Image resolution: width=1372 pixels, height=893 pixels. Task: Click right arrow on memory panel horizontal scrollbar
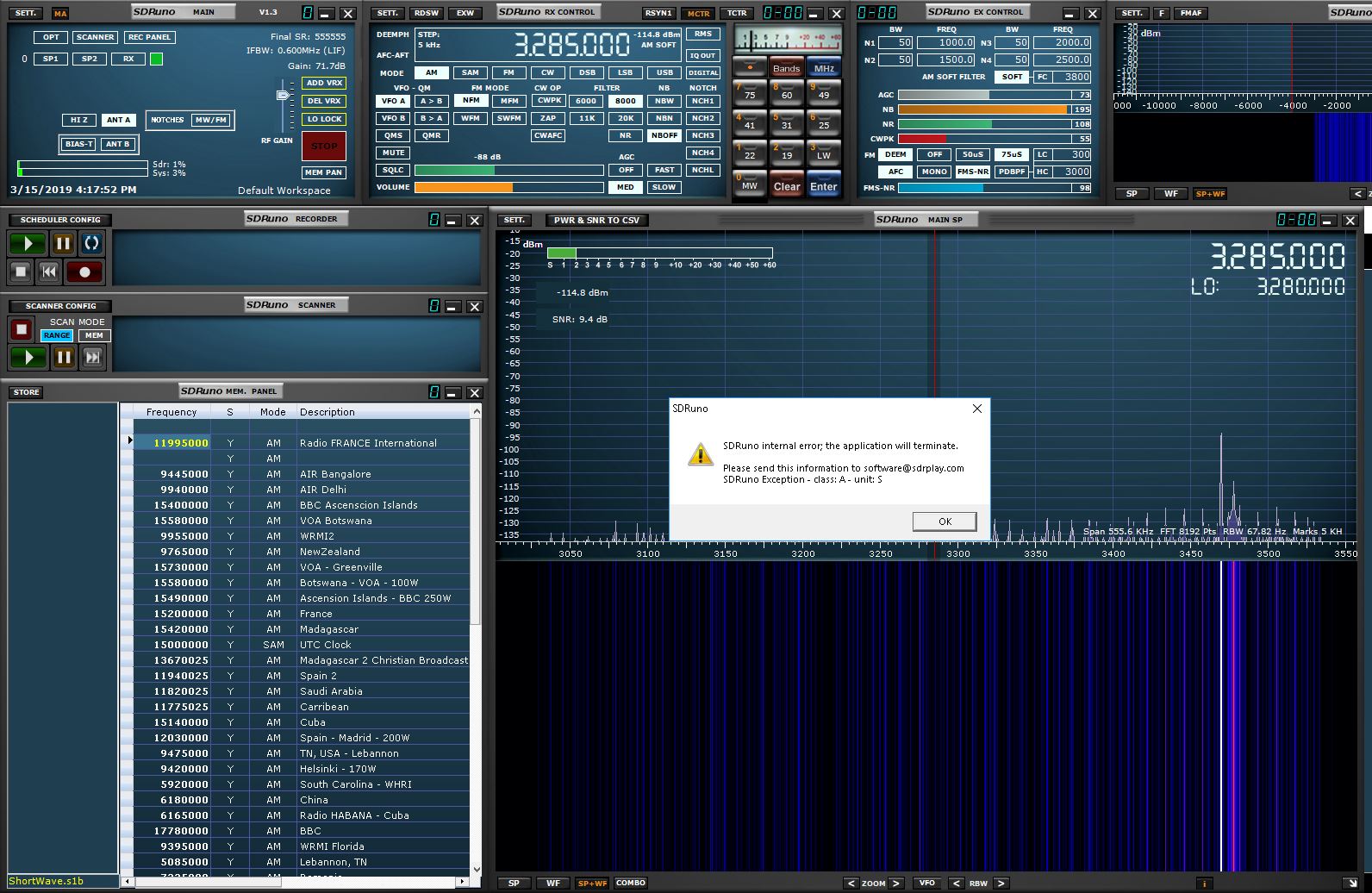[x=463, y=881]
